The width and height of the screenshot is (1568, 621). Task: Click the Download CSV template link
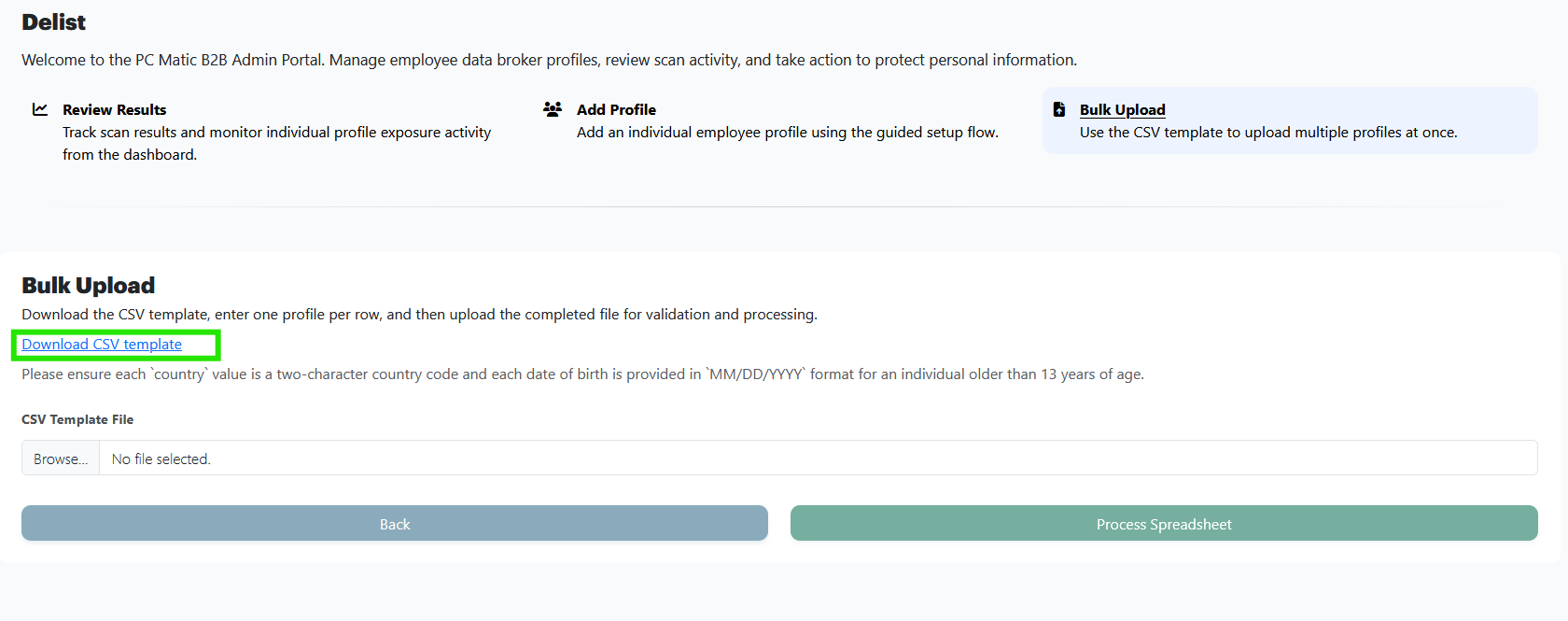[102, 345]
